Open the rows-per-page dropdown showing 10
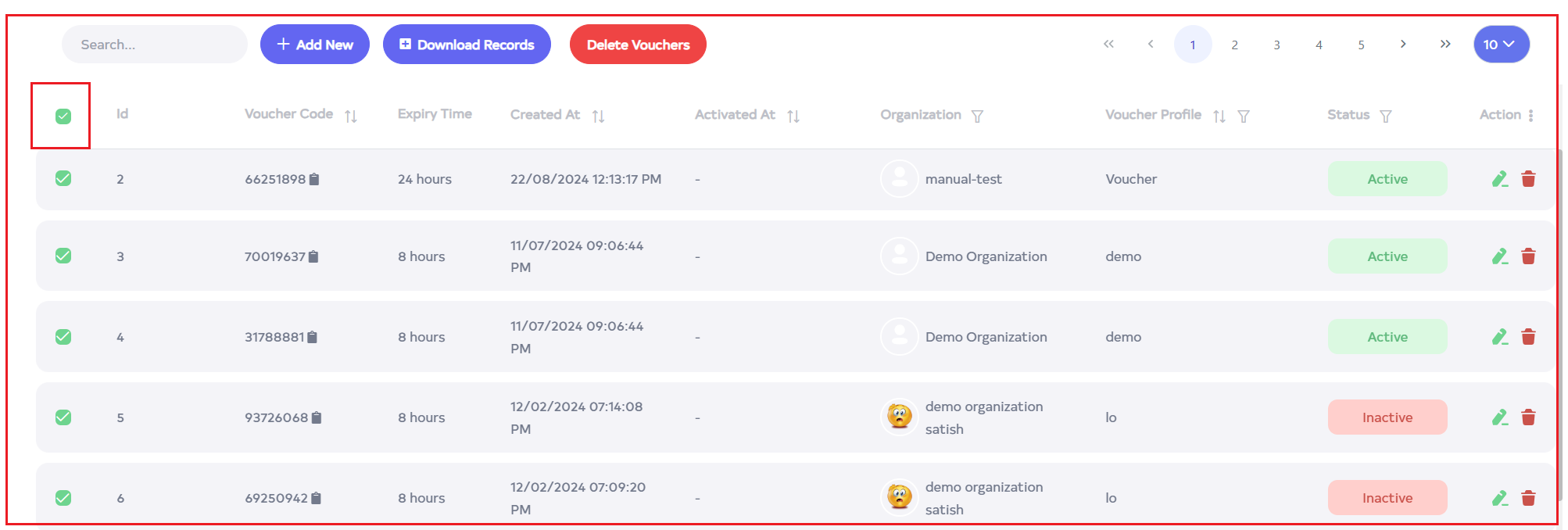Image resolution: width=1568 pixels, height=530 pixels. tap(1501, 45)
